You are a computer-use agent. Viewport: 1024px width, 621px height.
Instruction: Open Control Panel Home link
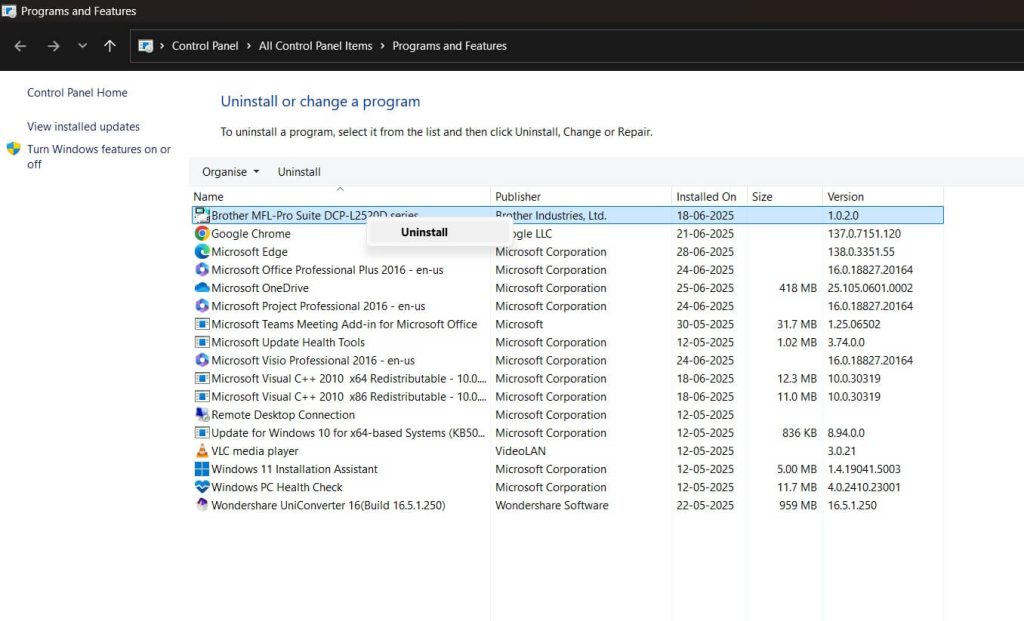(x=77, y=93)
